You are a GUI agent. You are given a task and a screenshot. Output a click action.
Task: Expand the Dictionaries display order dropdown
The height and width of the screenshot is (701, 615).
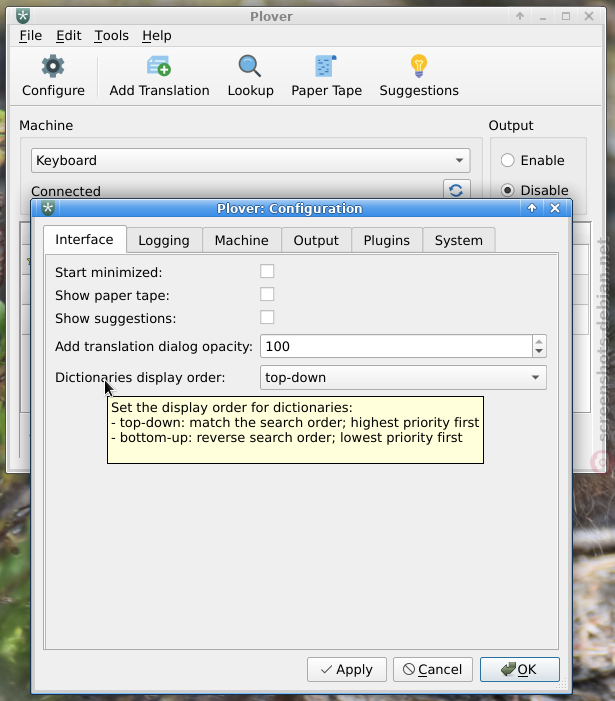[403, 377]
